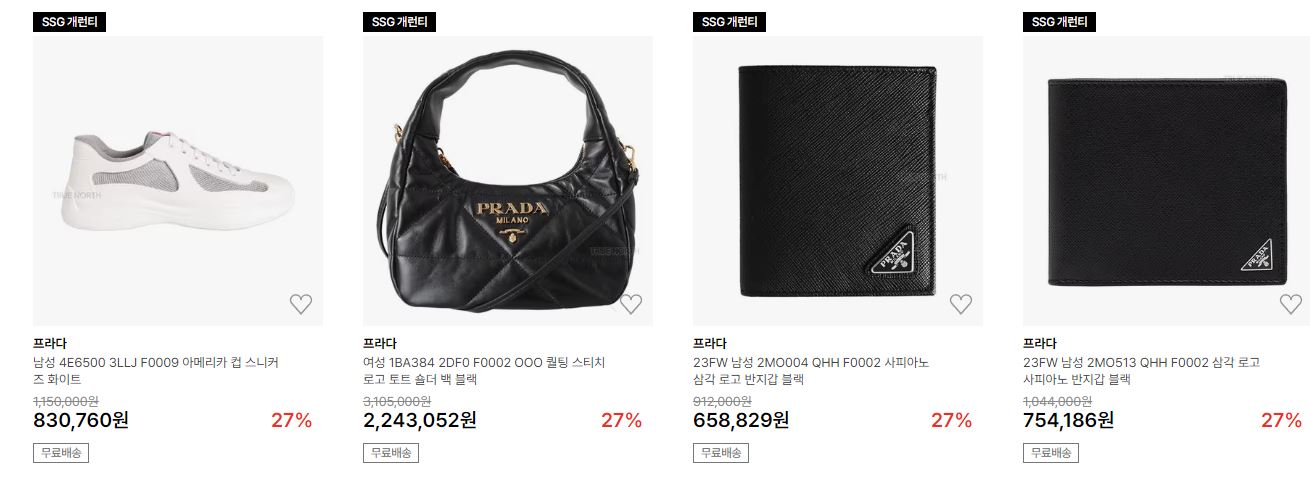Favorite the white America's Cup sneaker with heart
Viewport: 1310px width, 484px height.
point(301,304)
